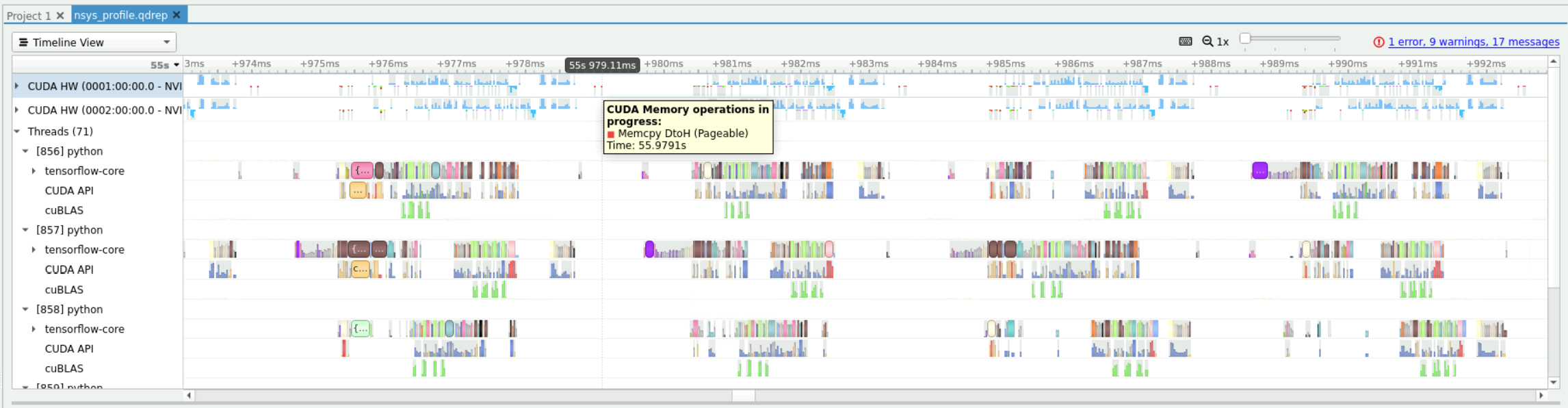The image size is (1568, 408).
Task: Click the +974ms ruler mark
Action: pos(251,64)
